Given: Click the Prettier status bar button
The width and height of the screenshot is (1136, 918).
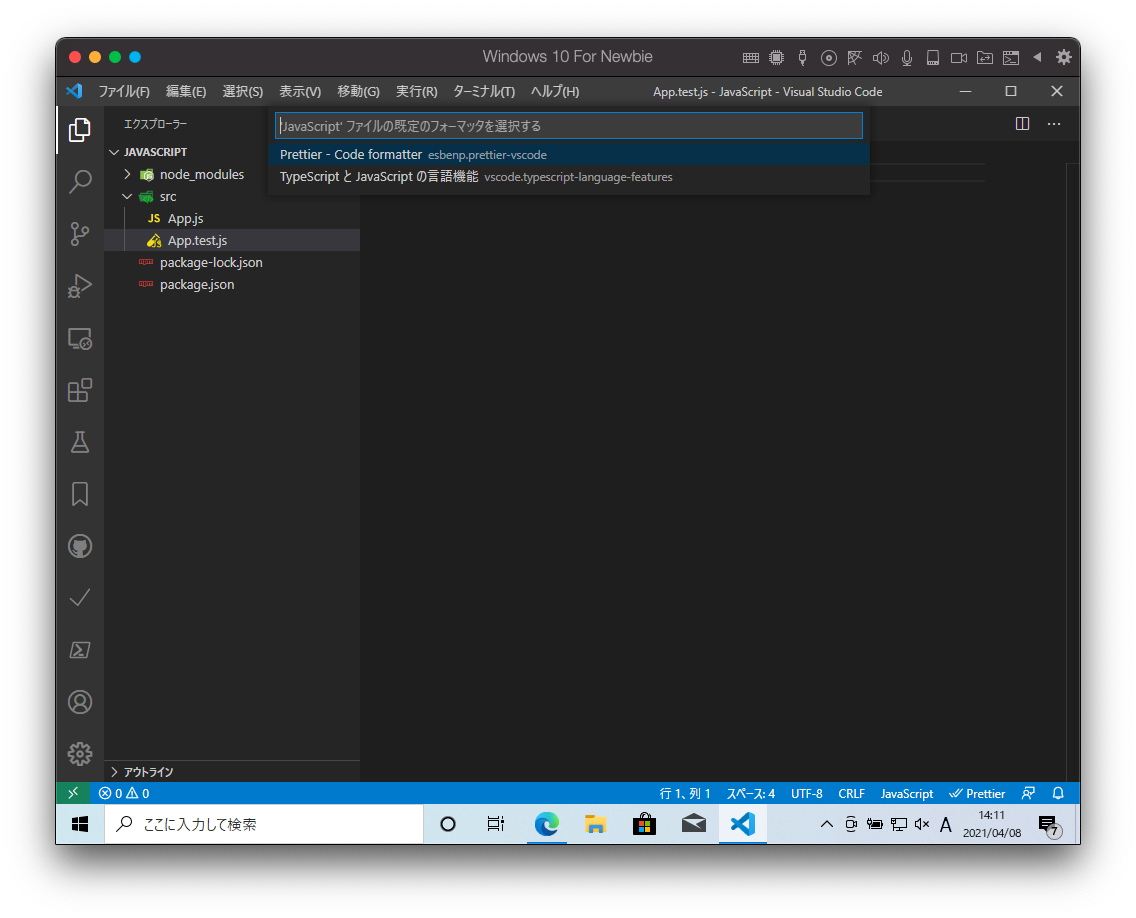Looking at the screenshot, I should coord(977,793).
